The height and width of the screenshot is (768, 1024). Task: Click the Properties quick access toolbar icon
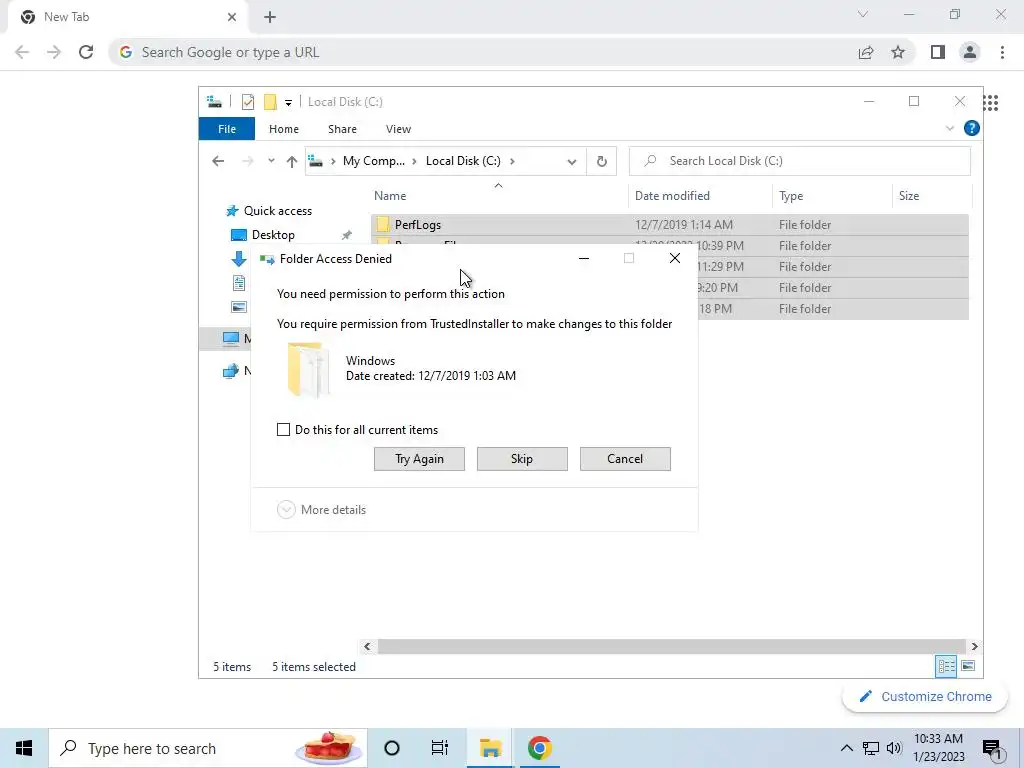coord(248,102)
